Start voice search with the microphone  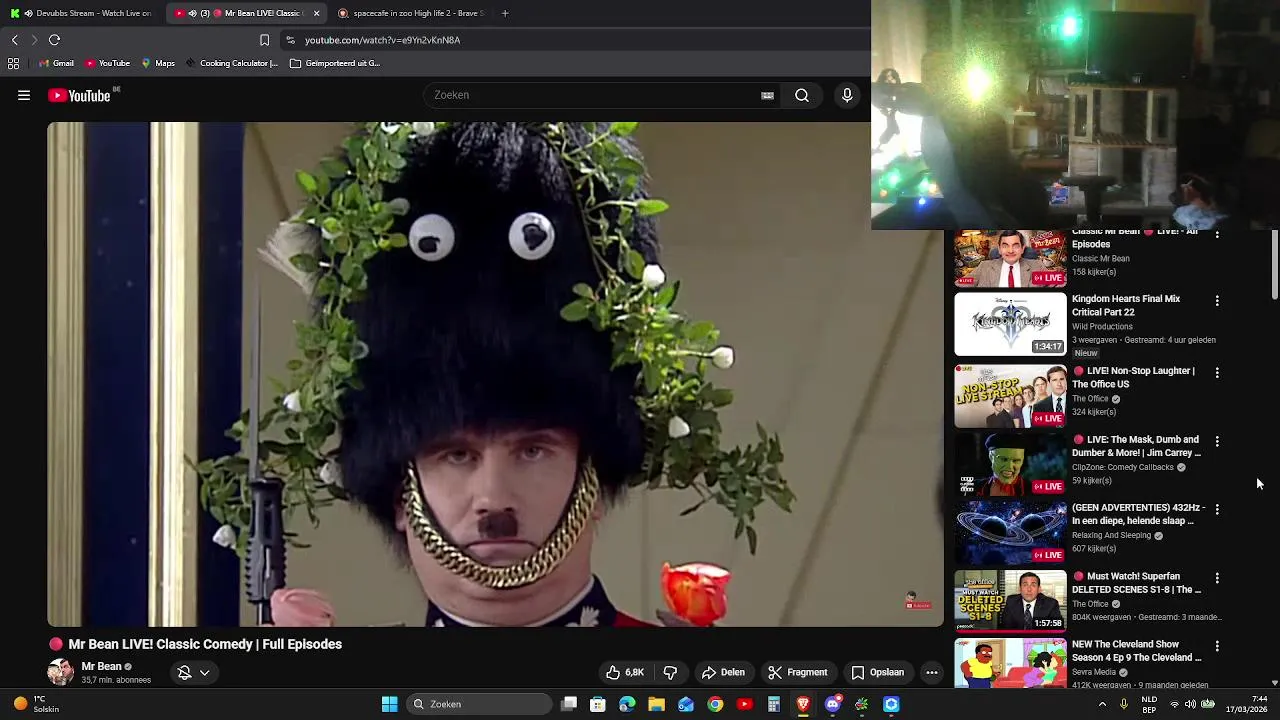847,95
